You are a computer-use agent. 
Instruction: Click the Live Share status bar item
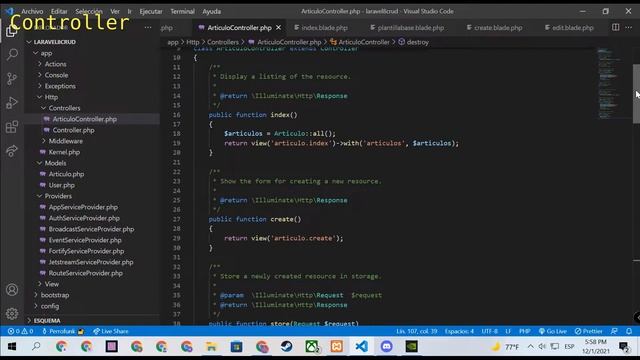click(111, 331)
